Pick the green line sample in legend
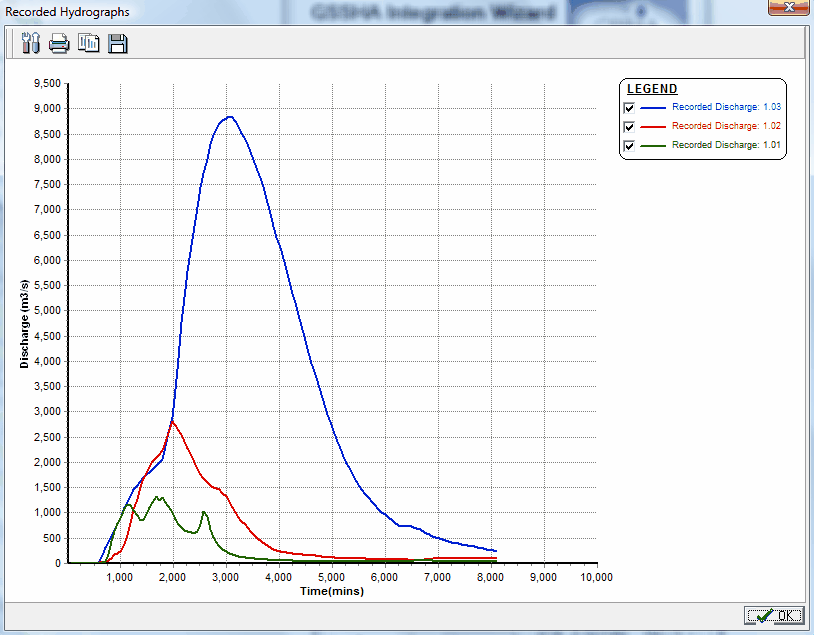Viewport: 814px width, 635px height. point(653,145)
